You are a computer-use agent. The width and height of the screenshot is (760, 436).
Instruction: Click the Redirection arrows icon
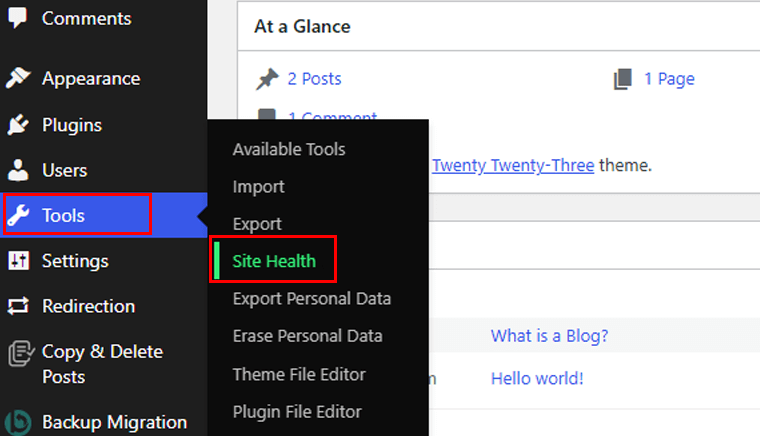click(x=18, y=306)
